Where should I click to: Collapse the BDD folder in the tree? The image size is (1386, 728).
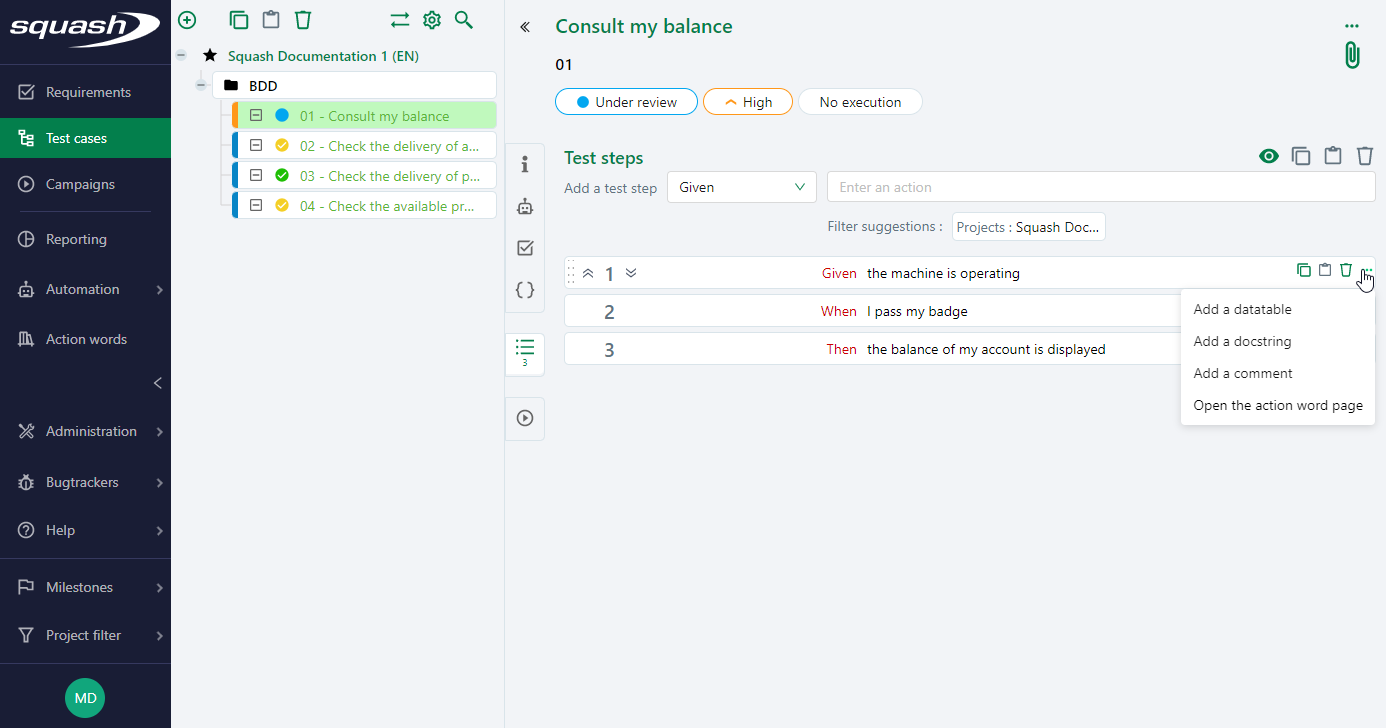pyautogui.click(x=201, y=85)
